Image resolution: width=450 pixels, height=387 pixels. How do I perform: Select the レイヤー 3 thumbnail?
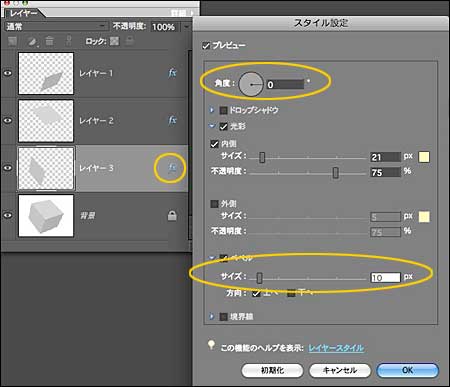(46, 168)
